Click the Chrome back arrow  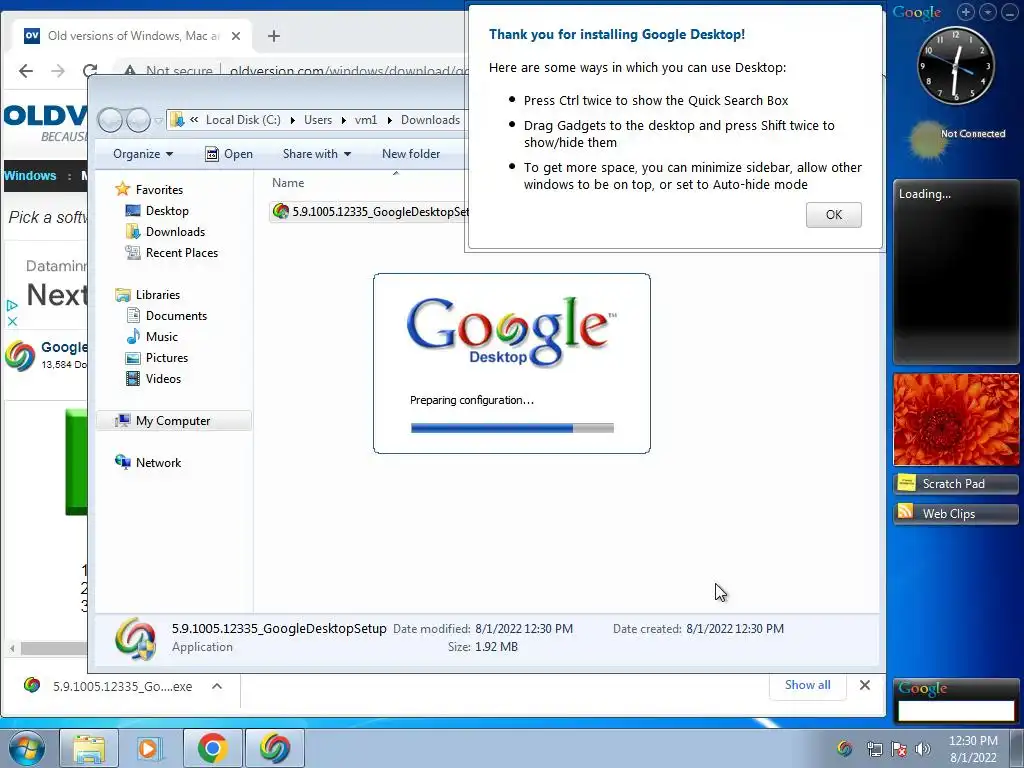[x=25, y=71]
